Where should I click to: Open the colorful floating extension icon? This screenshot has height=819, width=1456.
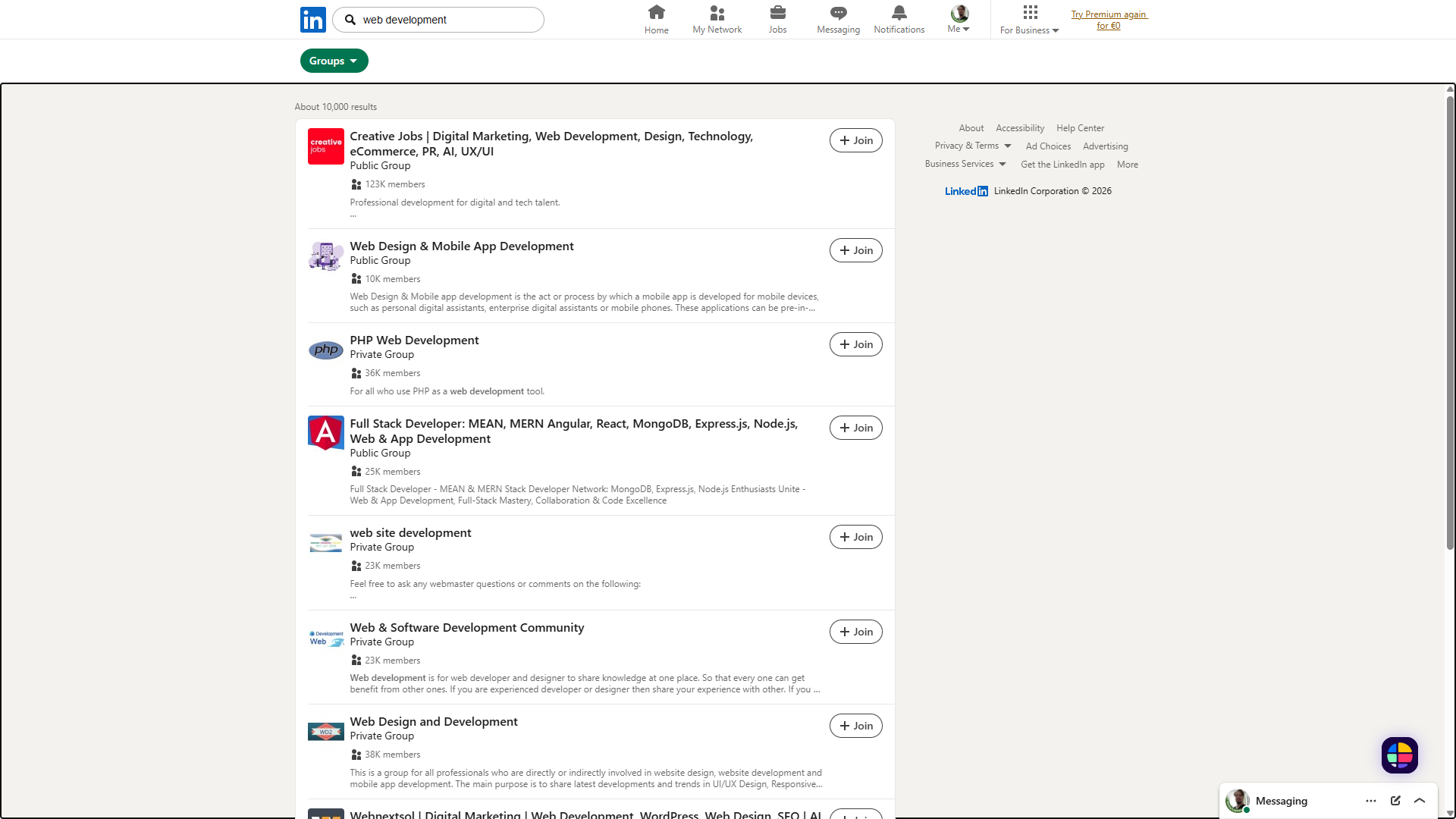tap(1400, 755)
